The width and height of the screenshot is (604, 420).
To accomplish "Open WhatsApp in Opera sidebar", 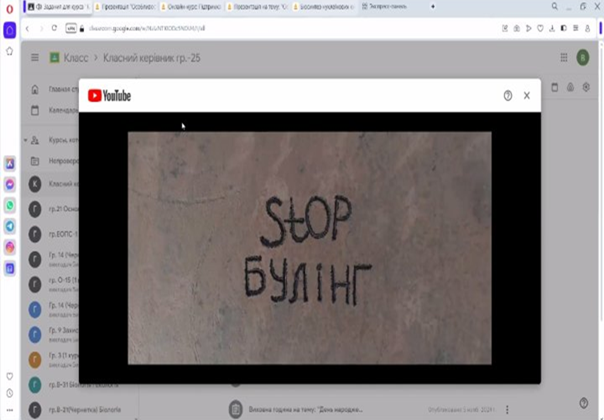I will pyautogui.click(x=10, y=205).
